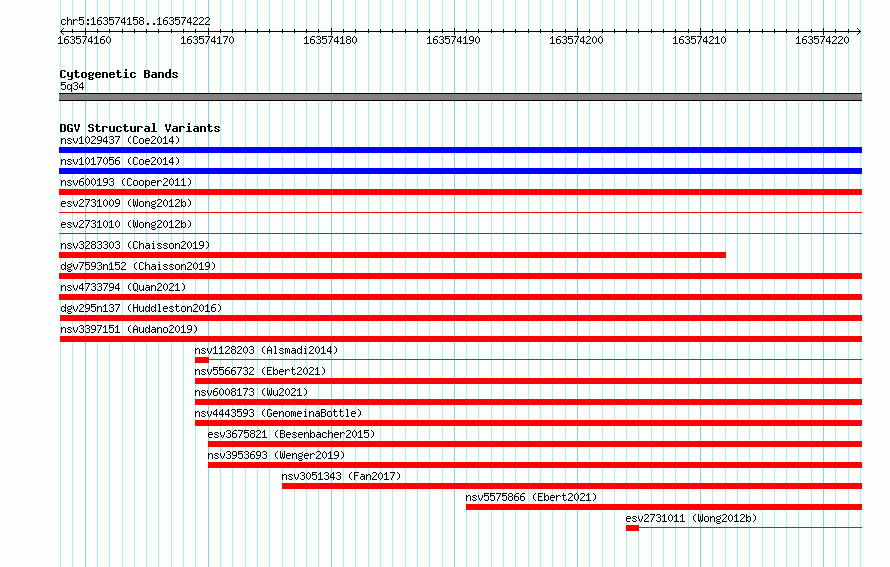Open nsv4443593 (GenomeinaBottle) label
890x567 pixels.
[278, 413]
